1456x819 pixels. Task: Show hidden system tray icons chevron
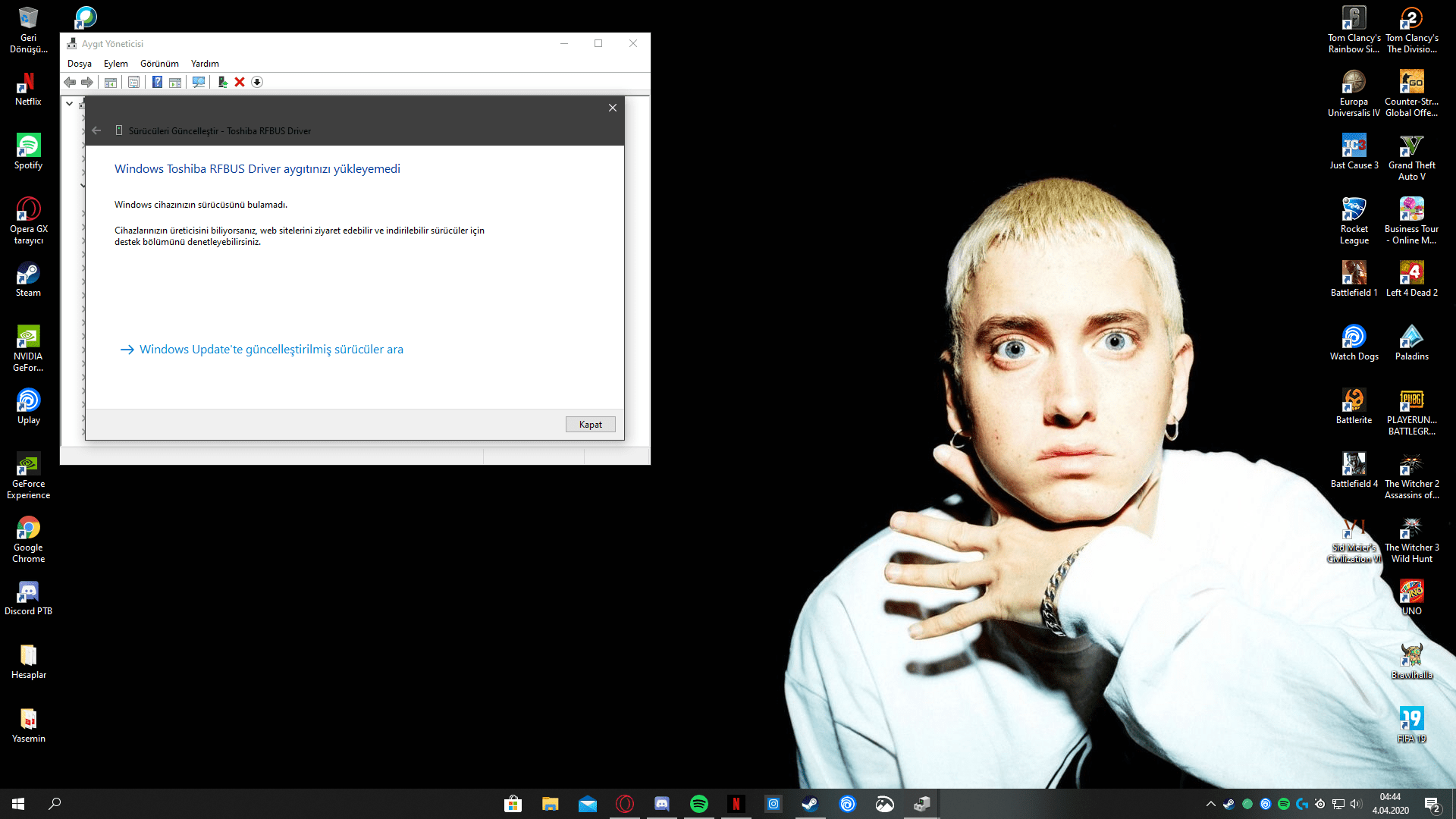[1210, 804]
